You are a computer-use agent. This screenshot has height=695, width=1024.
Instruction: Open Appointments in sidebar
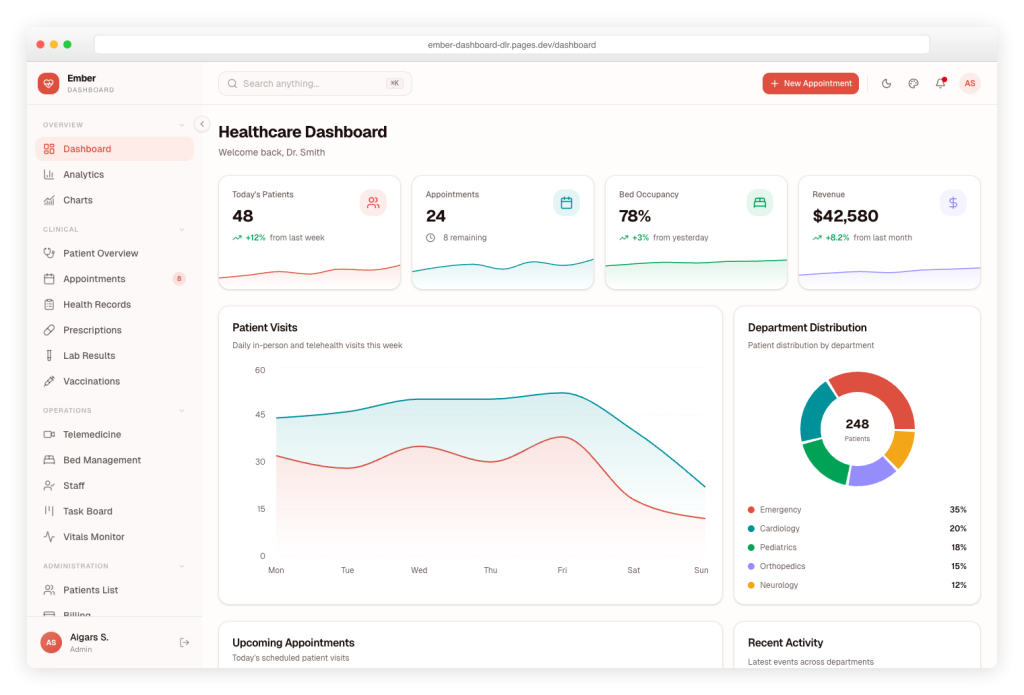(x=114, y=279)
